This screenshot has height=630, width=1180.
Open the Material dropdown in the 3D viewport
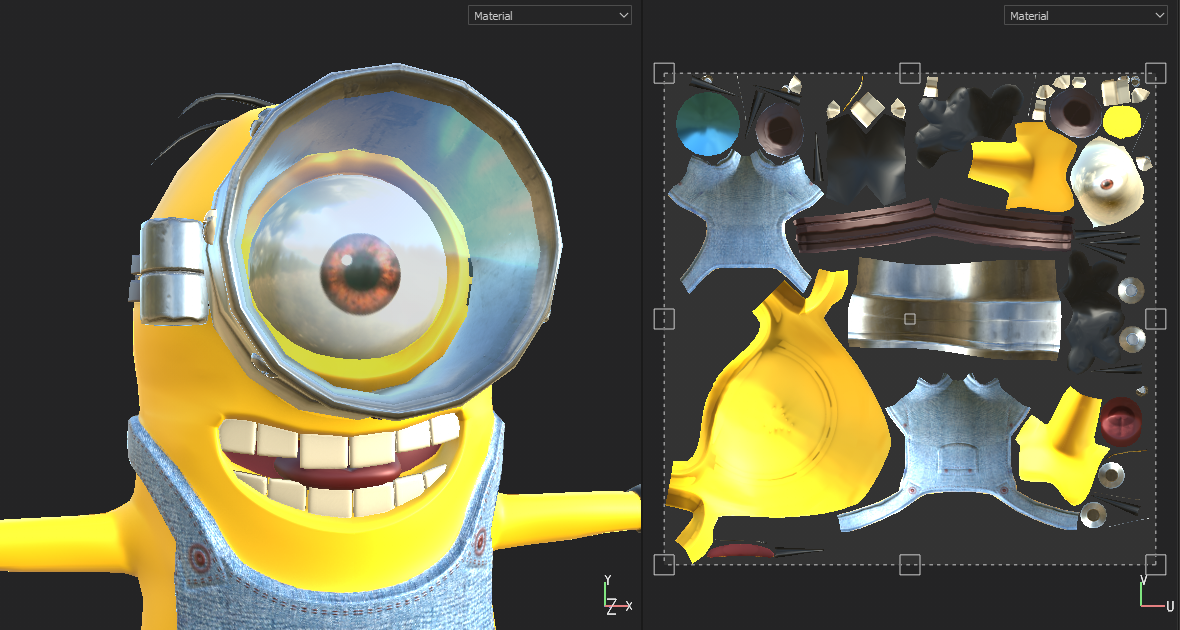549,15
